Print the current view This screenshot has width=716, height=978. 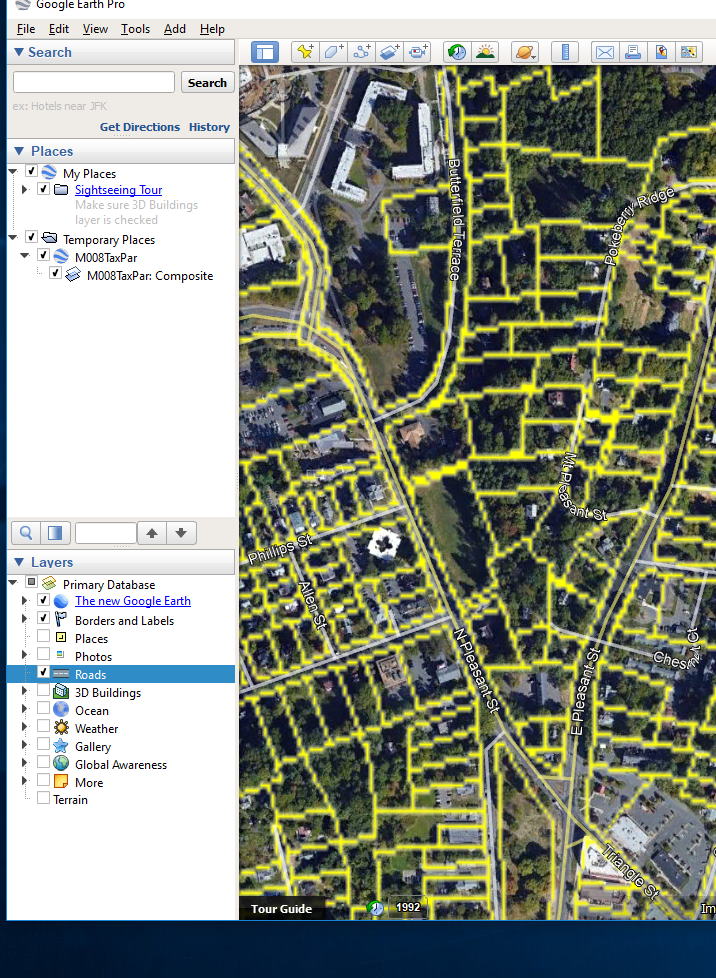(x=632, y=52)
